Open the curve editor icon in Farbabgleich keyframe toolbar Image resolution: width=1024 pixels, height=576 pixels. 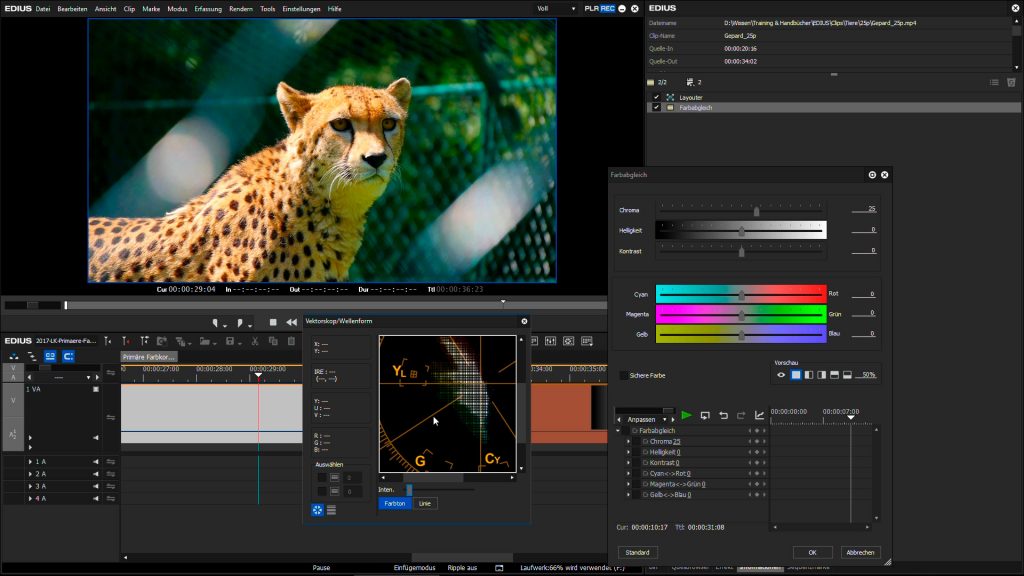click(x=759, y=414)
